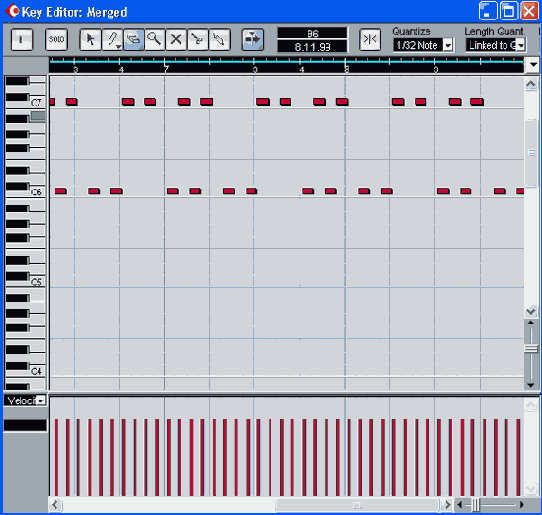Open the Quantize 1/32 Note dropdown
This screenshot has width=542, height=515.
pyautogui.click(x=424, y=45)
